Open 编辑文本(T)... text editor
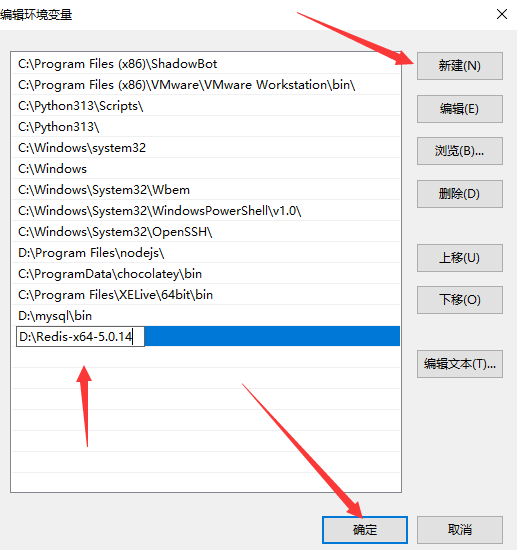The width and height of the screenshot is (517, 550). (459, 364)
